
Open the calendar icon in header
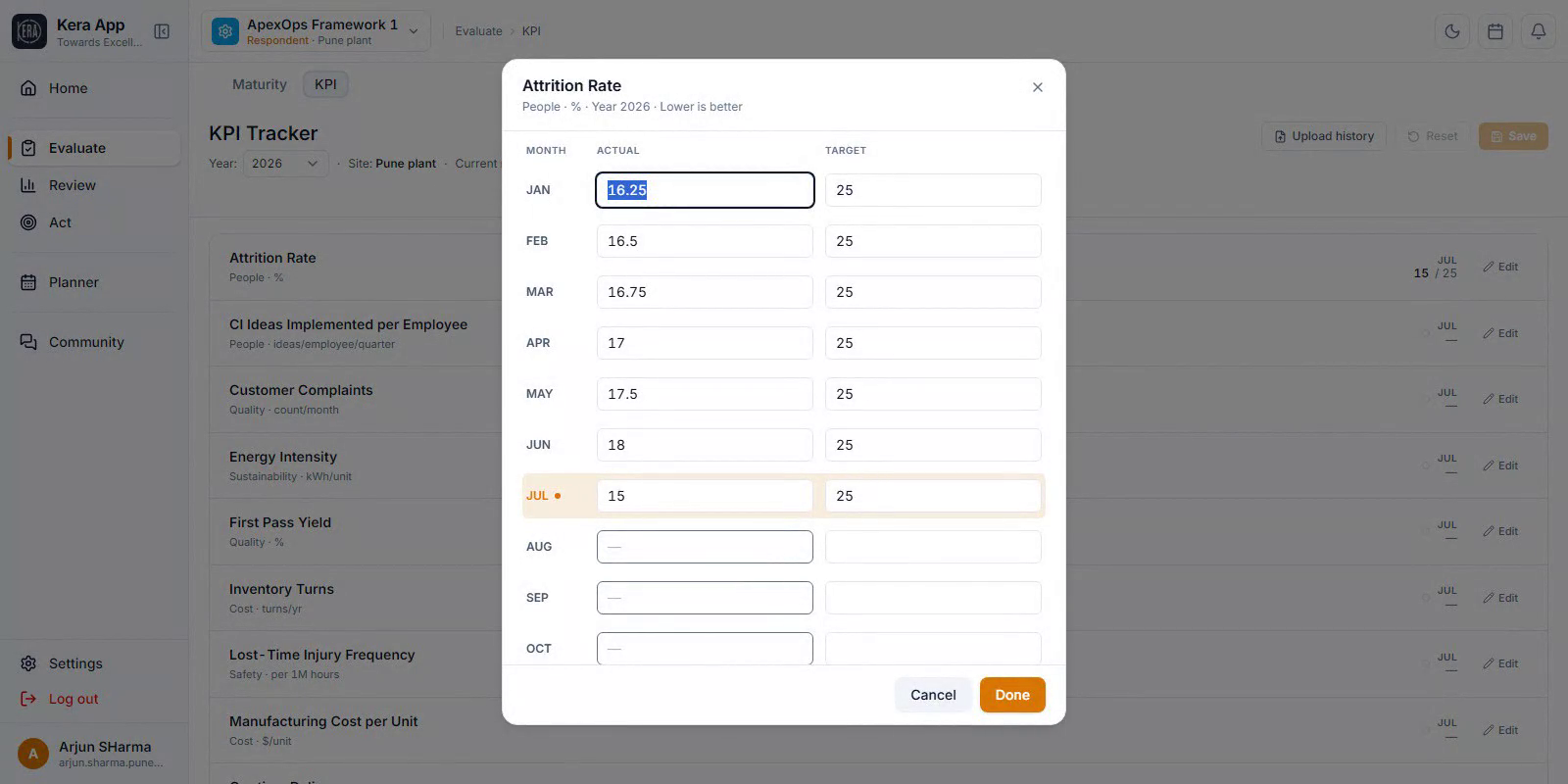1495,31
